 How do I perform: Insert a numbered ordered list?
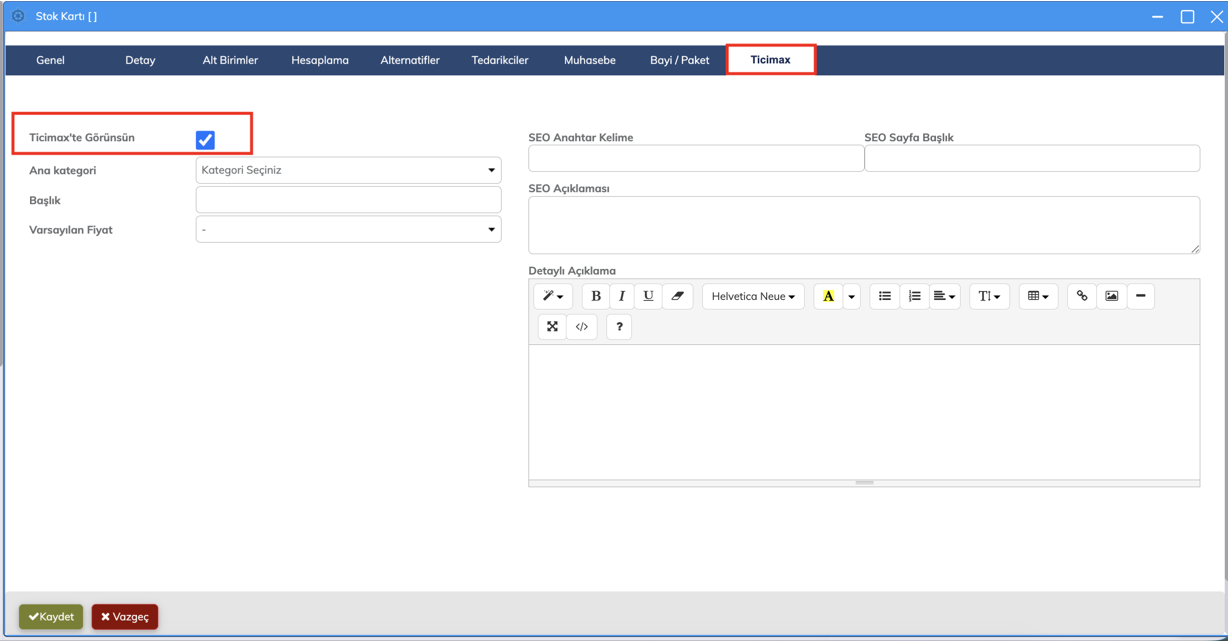914,296
